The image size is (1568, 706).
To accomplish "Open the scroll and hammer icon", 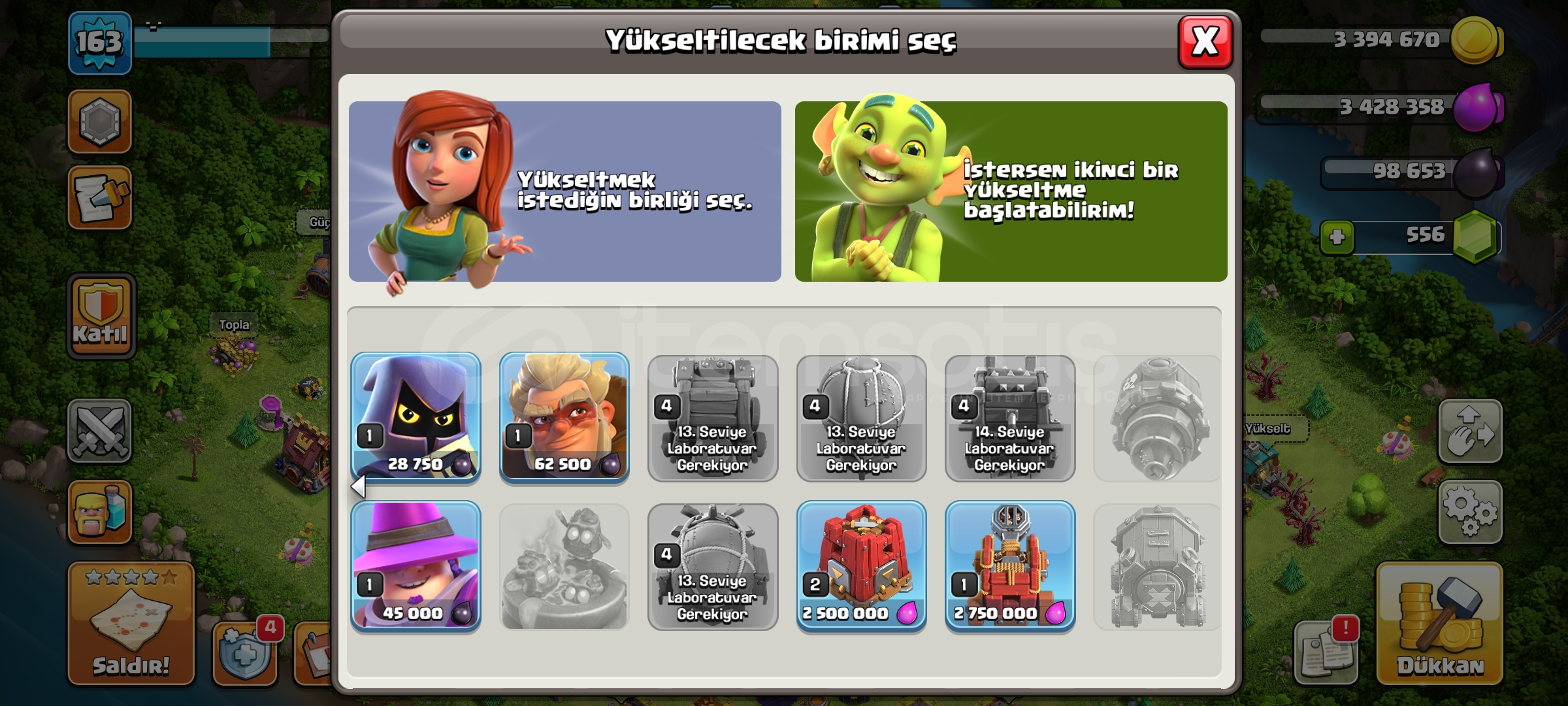I will [99, 197].
